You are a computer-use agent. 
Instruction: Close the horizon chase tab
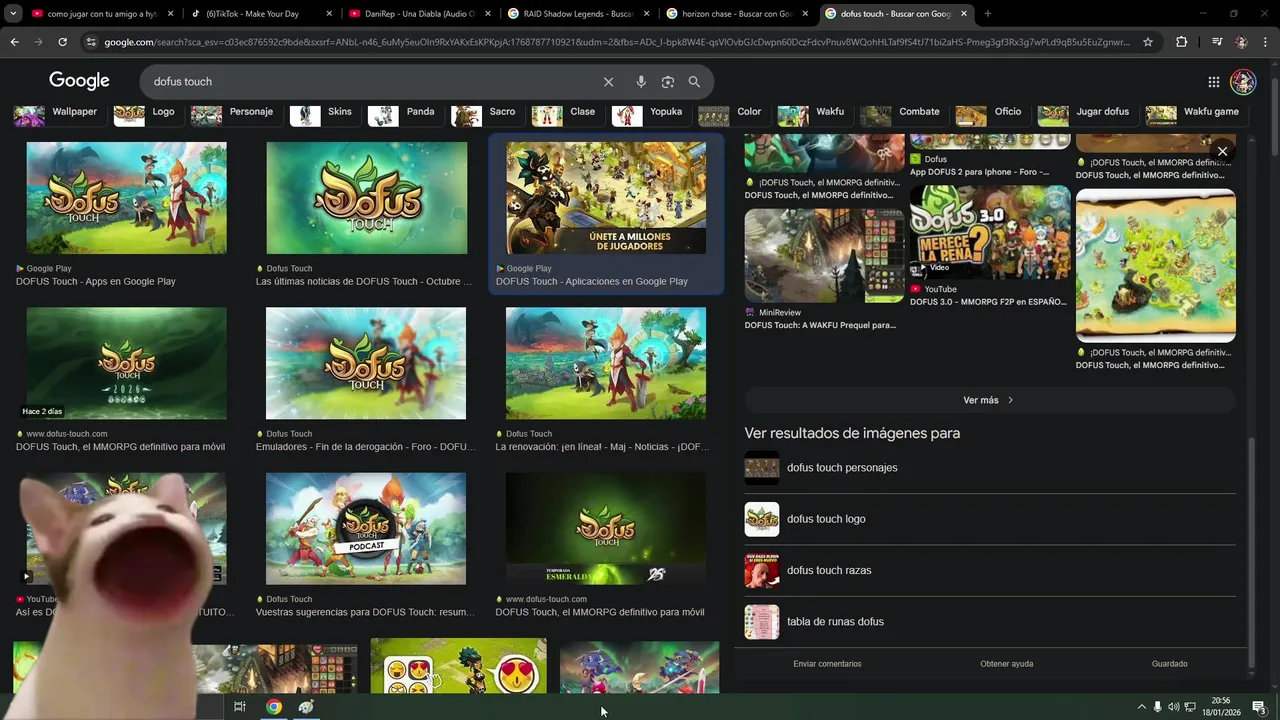pyautogui.click(x=805, y=14)
